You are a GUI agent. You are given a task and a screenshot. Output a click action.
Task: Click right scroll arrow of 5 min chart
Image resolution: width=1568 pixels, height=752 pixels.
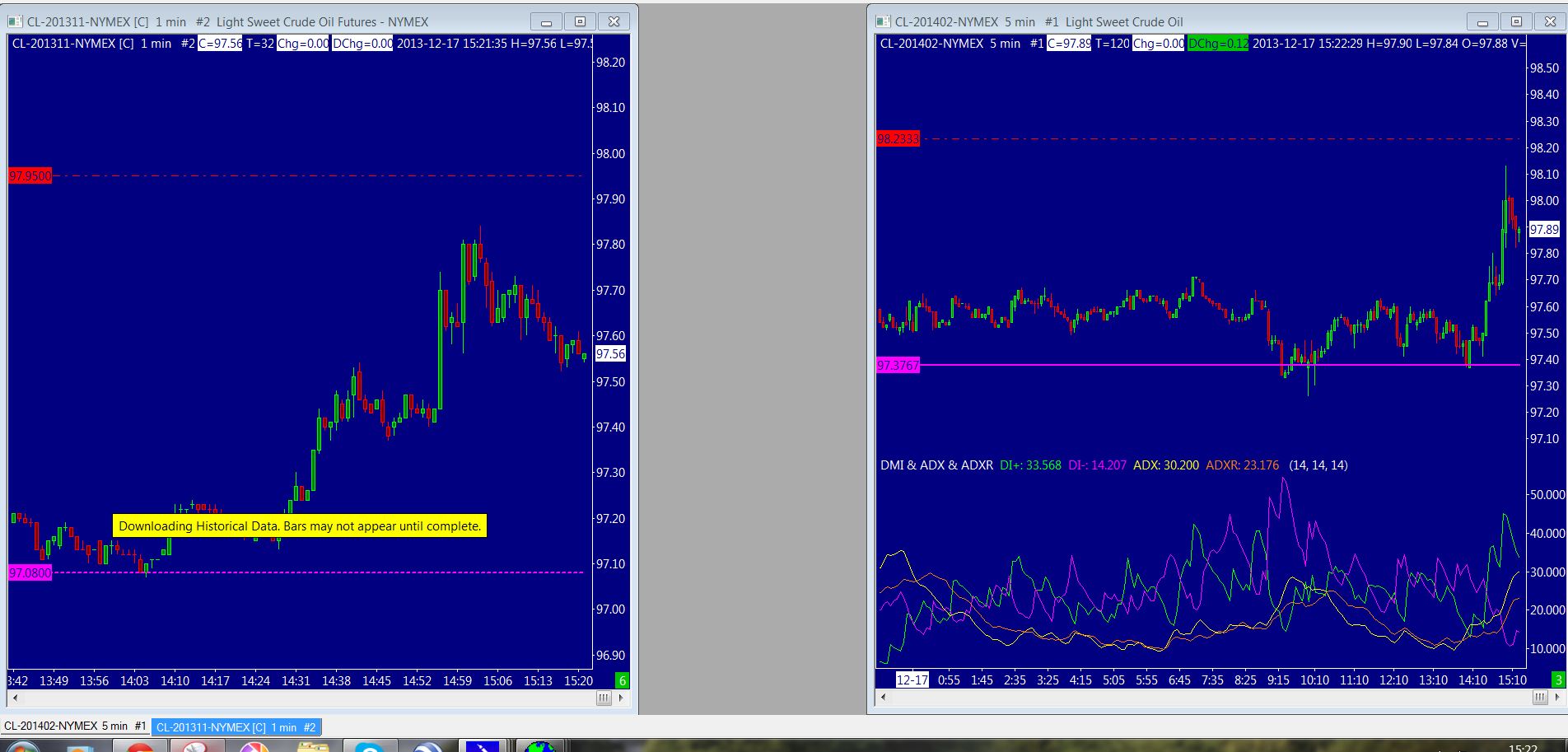pos(1558,698)
